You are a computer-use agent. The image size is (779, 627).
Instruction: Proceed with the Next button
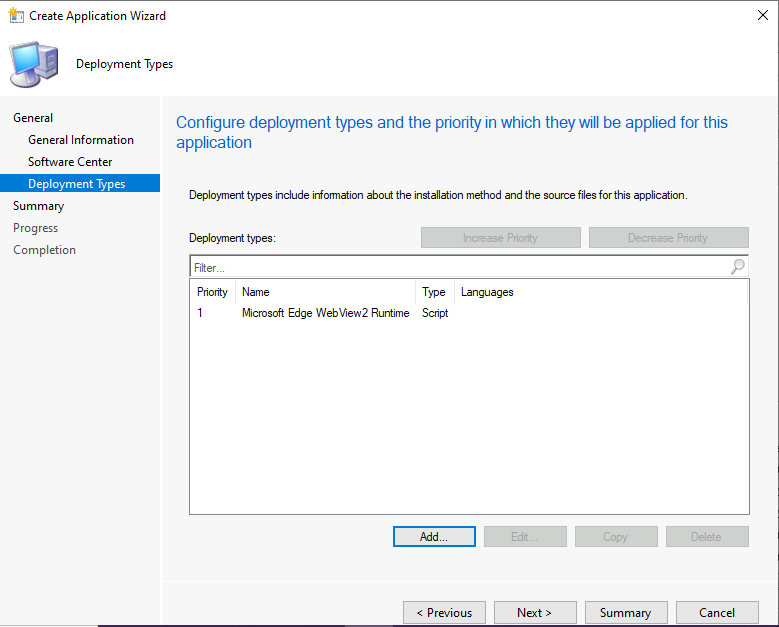click(535, 613)
